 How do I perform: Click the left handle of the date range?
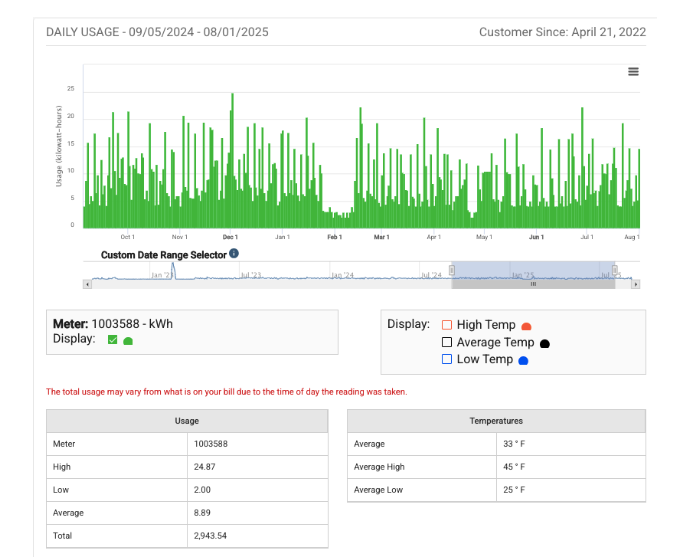(x=452, y=270)
